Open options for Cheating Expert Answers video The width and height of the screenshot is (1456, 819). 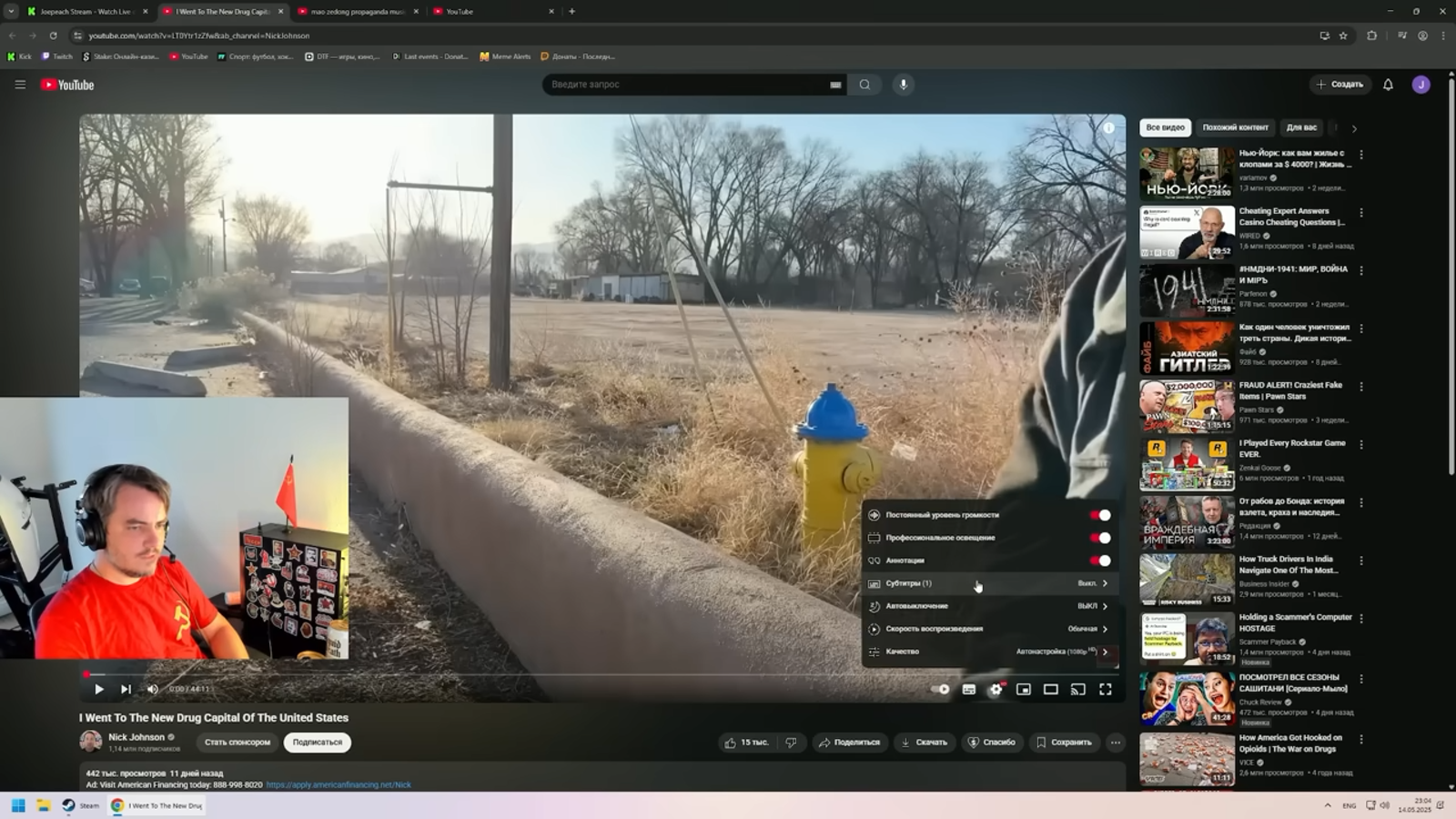(x=1361, y=213)
